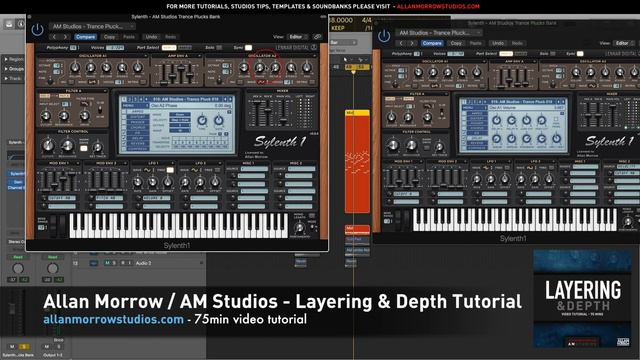640x360 pixels.
Task: Click Undo button in left Sylenth1 window
Action: (x=151, y=37)
